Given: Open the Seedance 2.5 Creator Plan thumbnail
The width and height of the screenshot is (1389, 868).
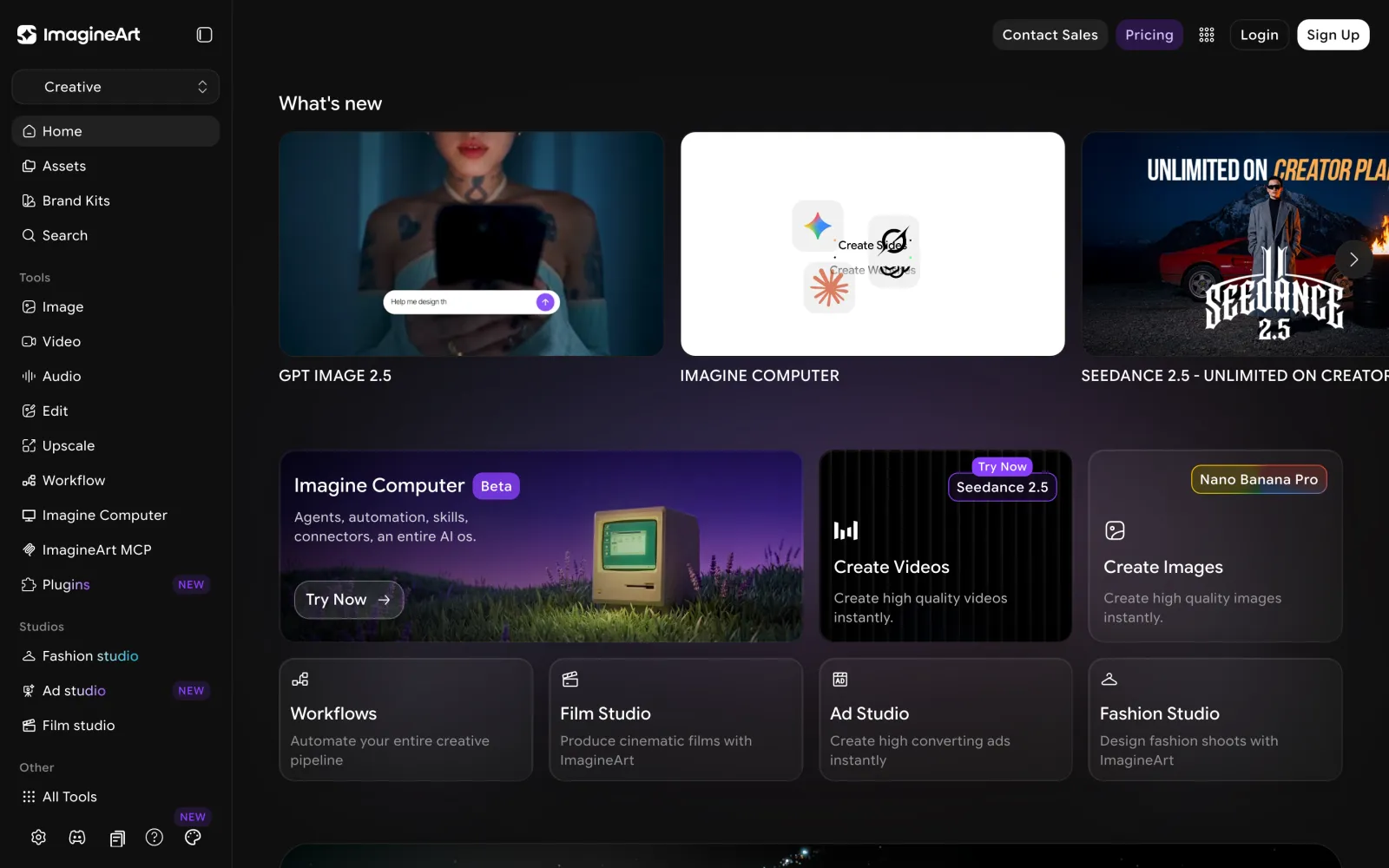Looking at the screenshot, I should [1235, 244].
